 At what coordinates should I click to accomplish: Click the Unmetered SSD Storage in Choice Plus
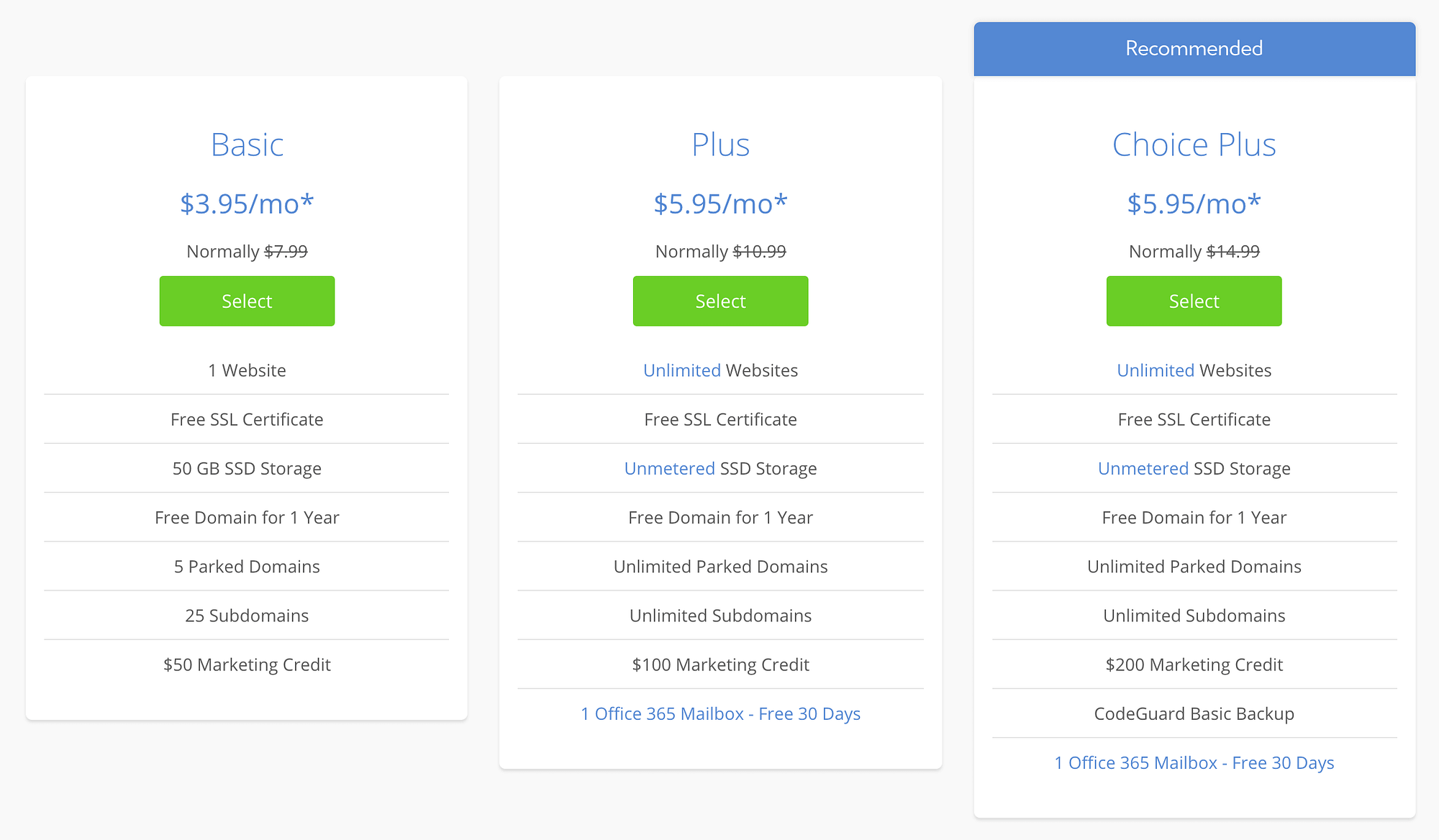pyautogui.click(x=1192, y=468)
